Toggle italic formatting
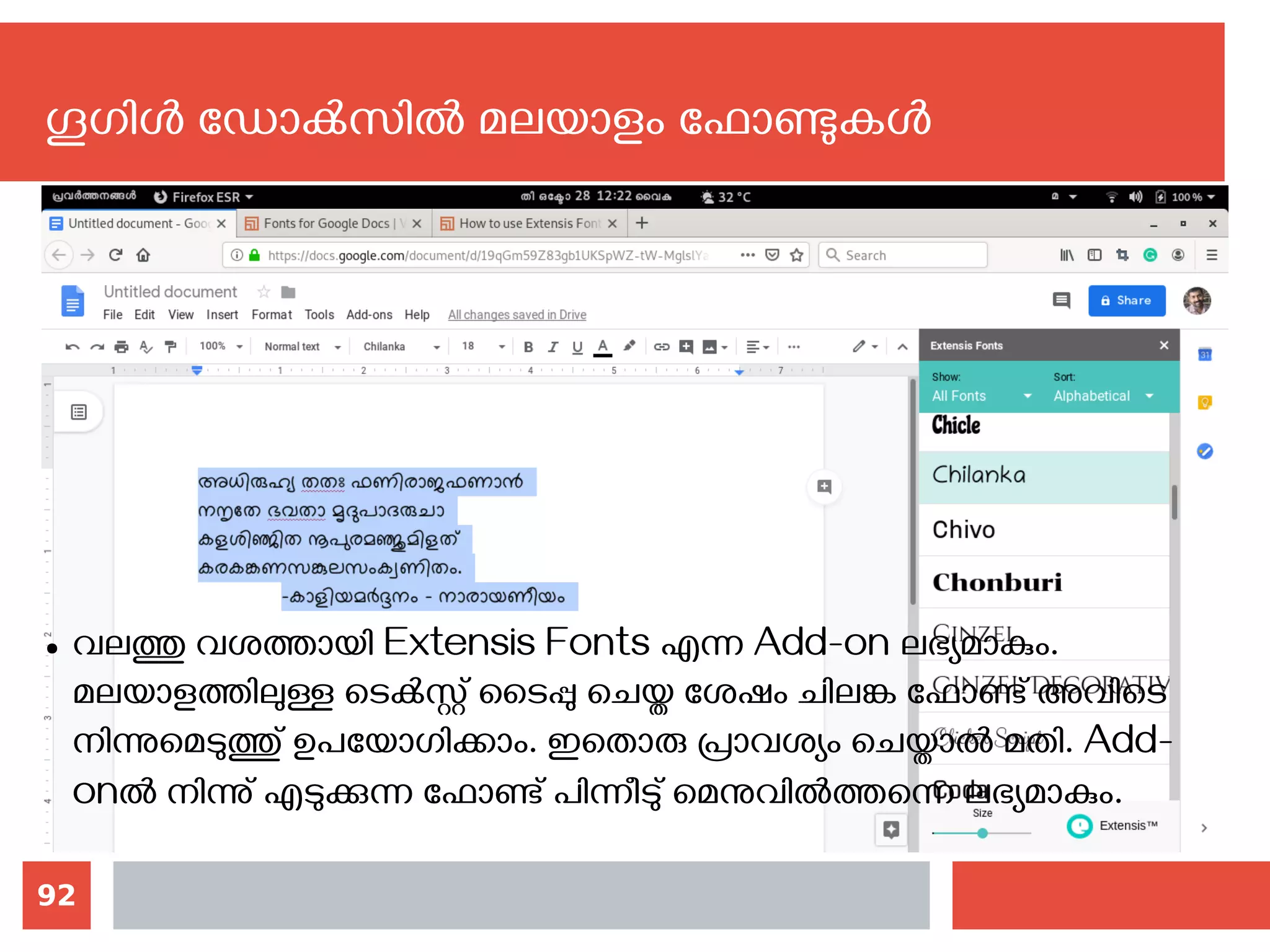 click(x=553, y=347)
